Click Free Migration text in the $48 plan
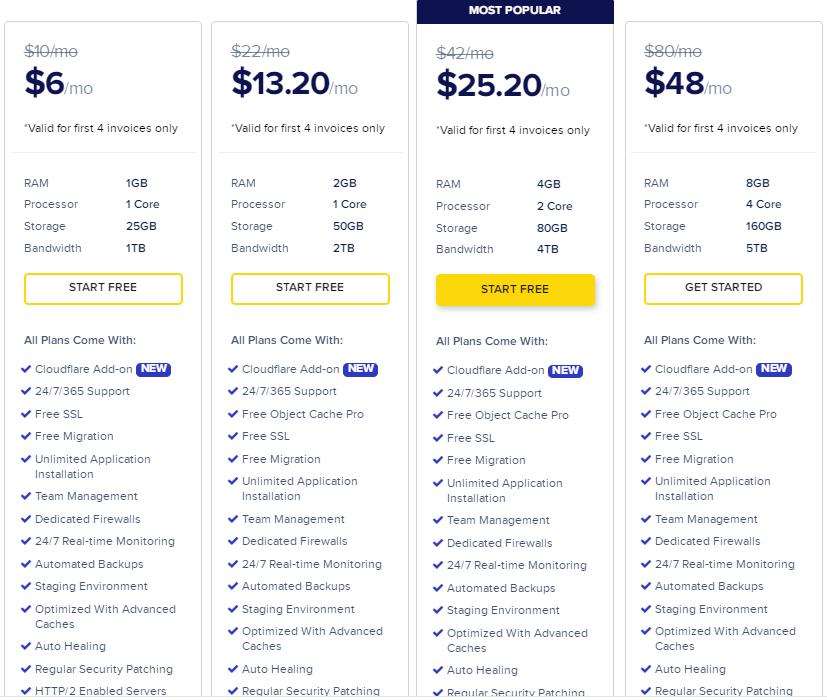Screen dimensions: 827x700 694,459
